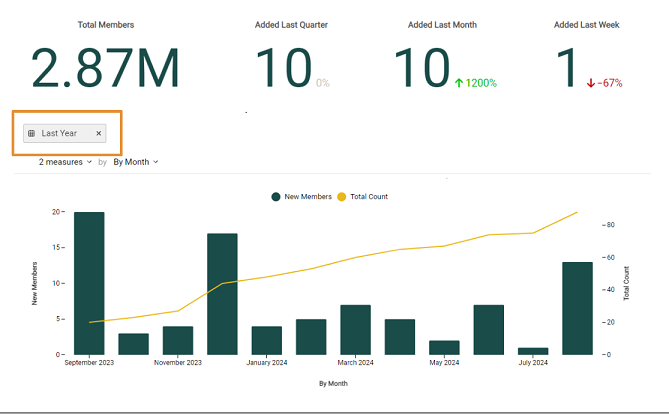Select the tall December 2023 bar
The width and height of the screenshot is (669, 414).
coord(222,294)
